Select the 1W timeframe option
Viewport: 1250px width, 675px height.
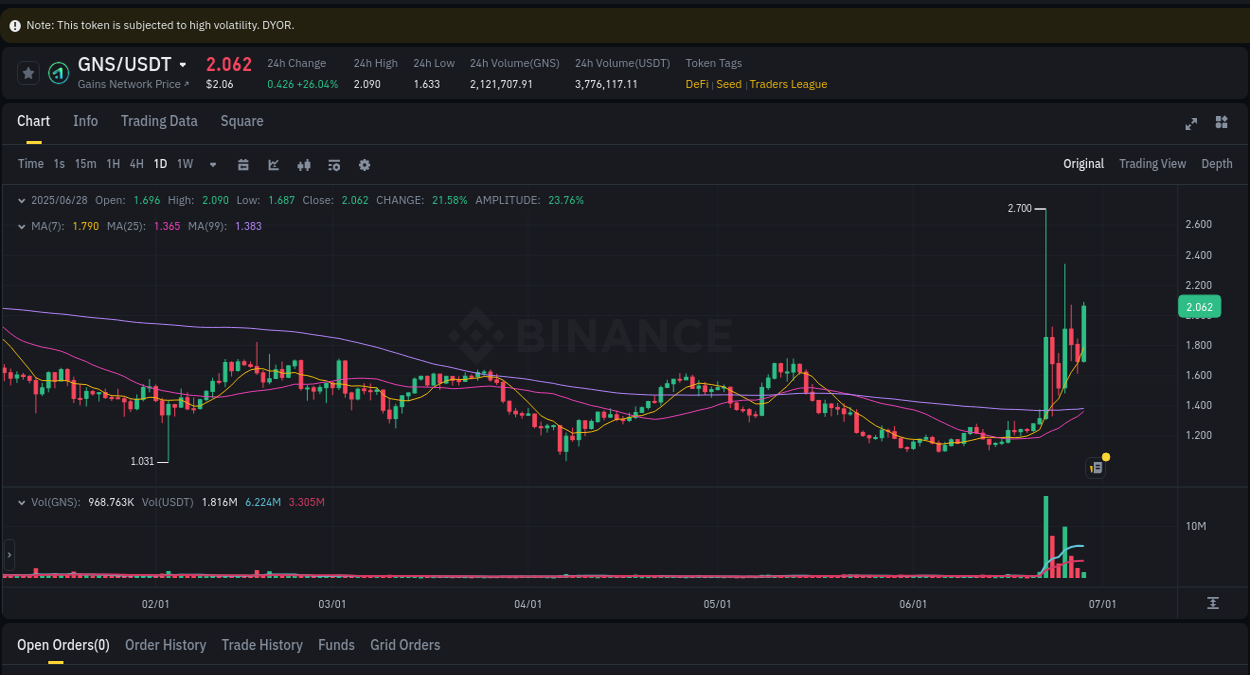point(184,164)
